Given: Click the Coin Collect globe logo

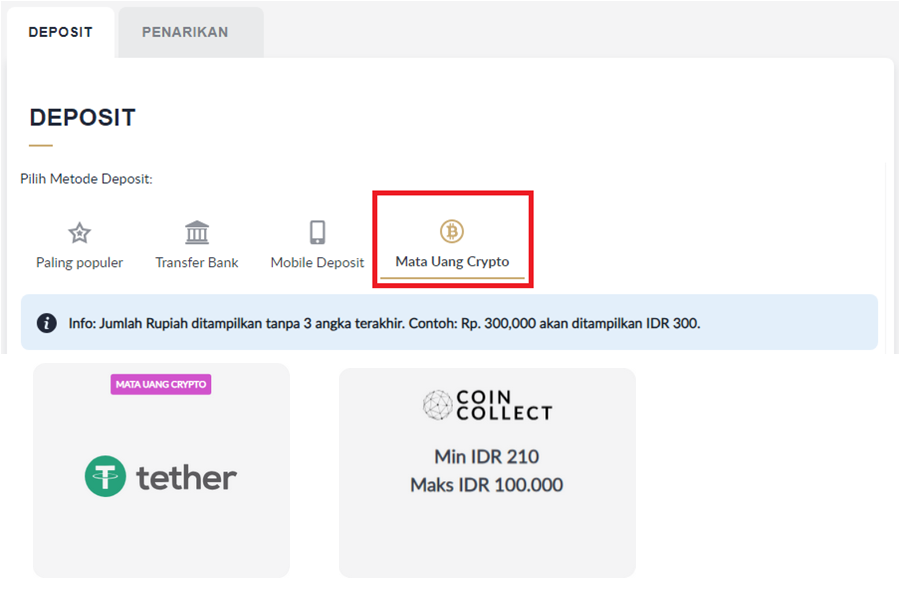Looking at the screenshot, I should coord(437,405).
